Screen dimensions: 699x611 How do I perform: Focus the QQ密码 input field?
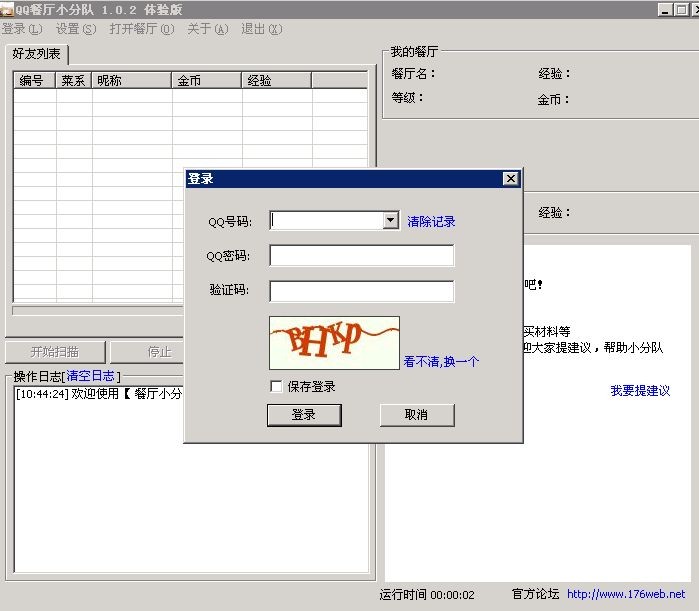point(362,255)
